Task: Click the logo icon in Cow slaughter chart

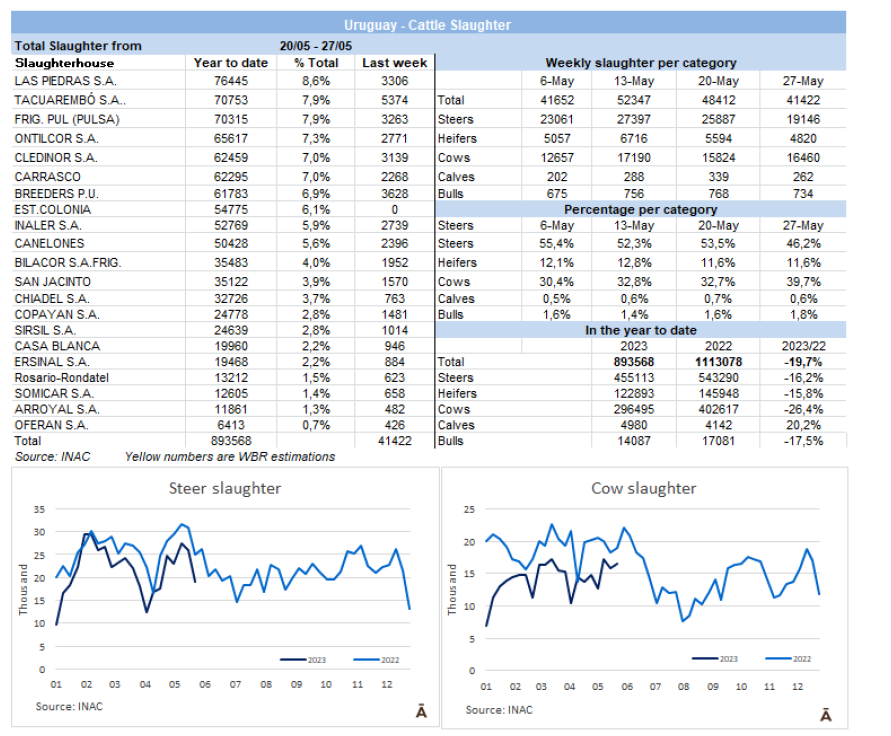Action: tap(826, 714)
